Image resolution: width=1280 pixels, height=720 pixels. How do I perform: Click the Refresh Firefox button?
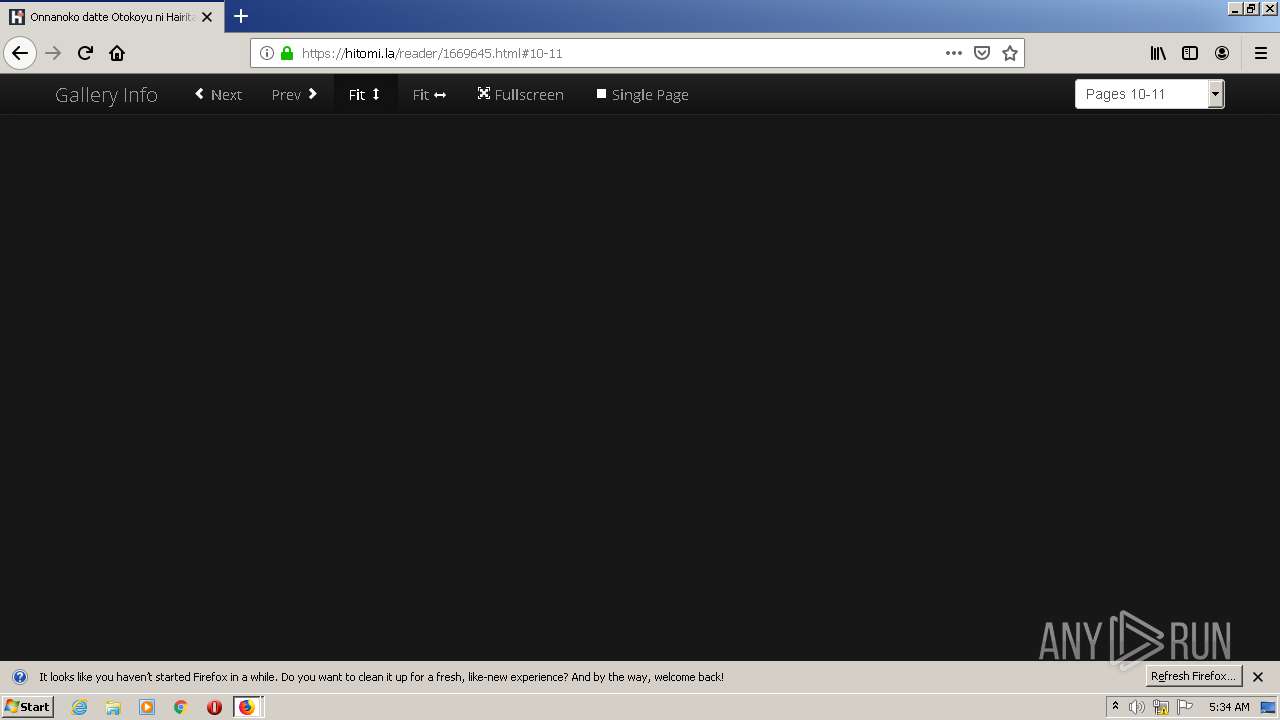pyautogui.click(x=1193, y=676)
